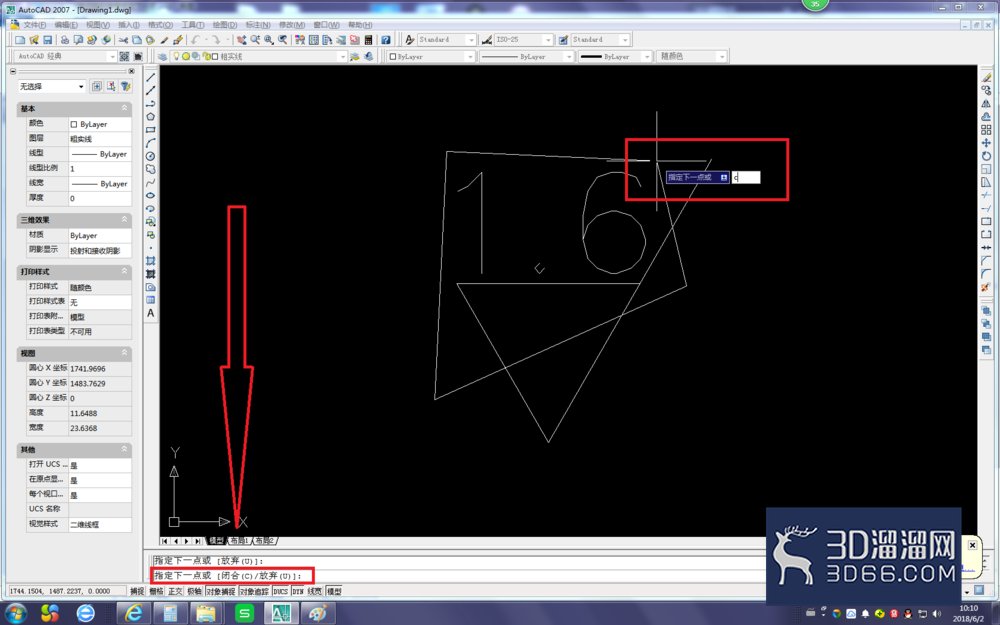Select the Move tool in modify toolbar
Screen dimensions: 1000x625
[986, 143]
